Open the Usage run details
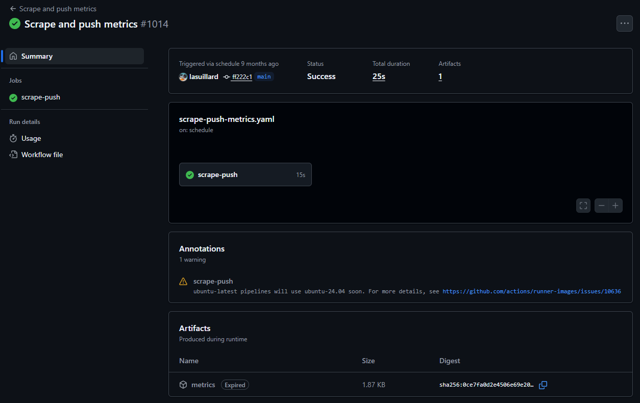Viewport: 640px width, 403px height. pyautogui.click(x=31, y=139)
